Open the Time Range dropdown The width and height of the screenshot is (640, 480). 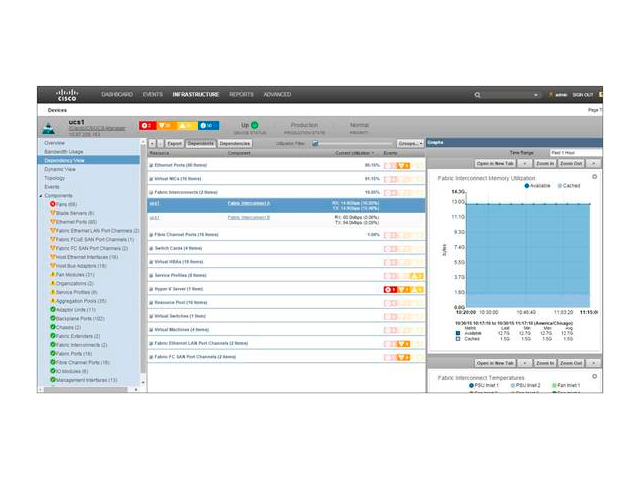point(575,152)
